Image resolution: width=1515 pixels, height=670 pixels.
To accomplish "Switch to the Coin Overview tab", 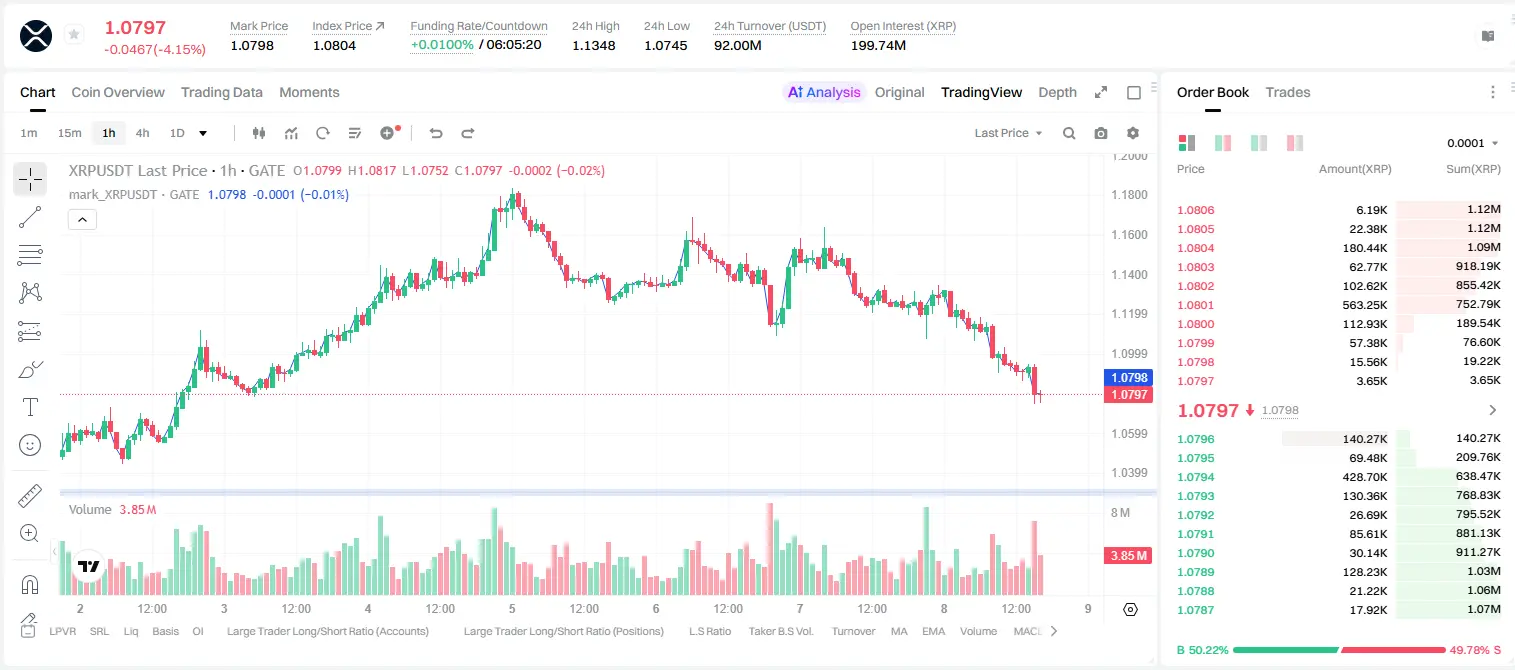I will [x=118, y=92].
